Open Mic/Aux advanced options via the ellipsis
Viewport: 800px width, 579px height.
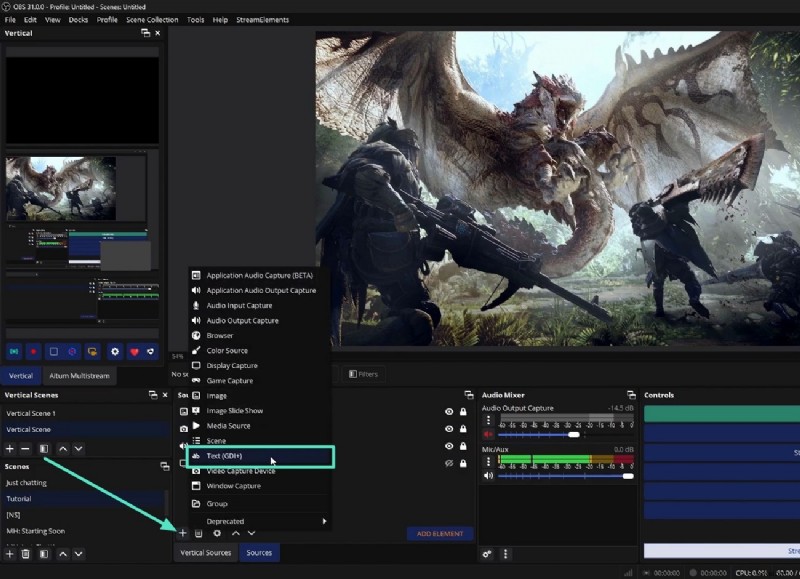click(488, 461)
